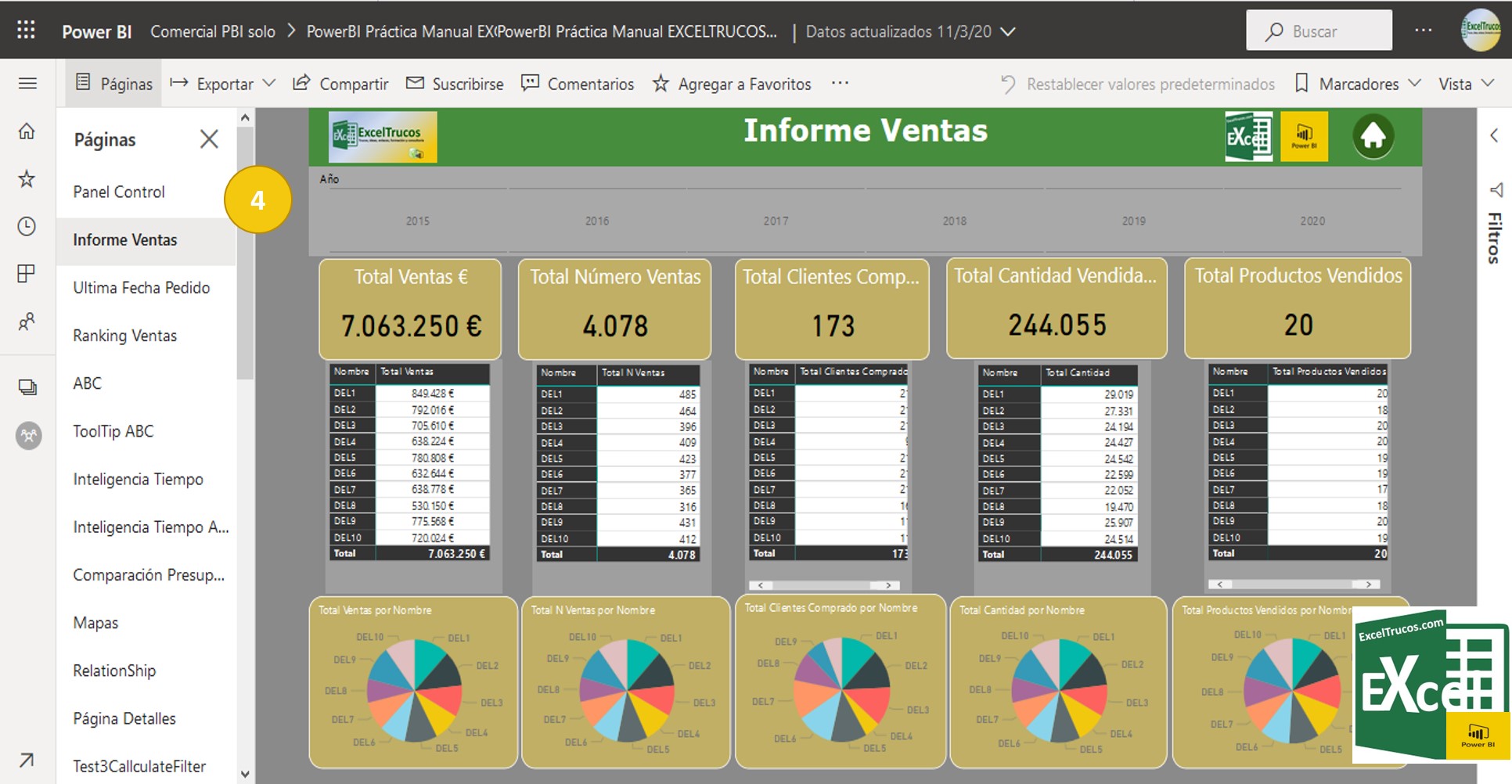Select 2015 in the Año slicer

(418, 221)
